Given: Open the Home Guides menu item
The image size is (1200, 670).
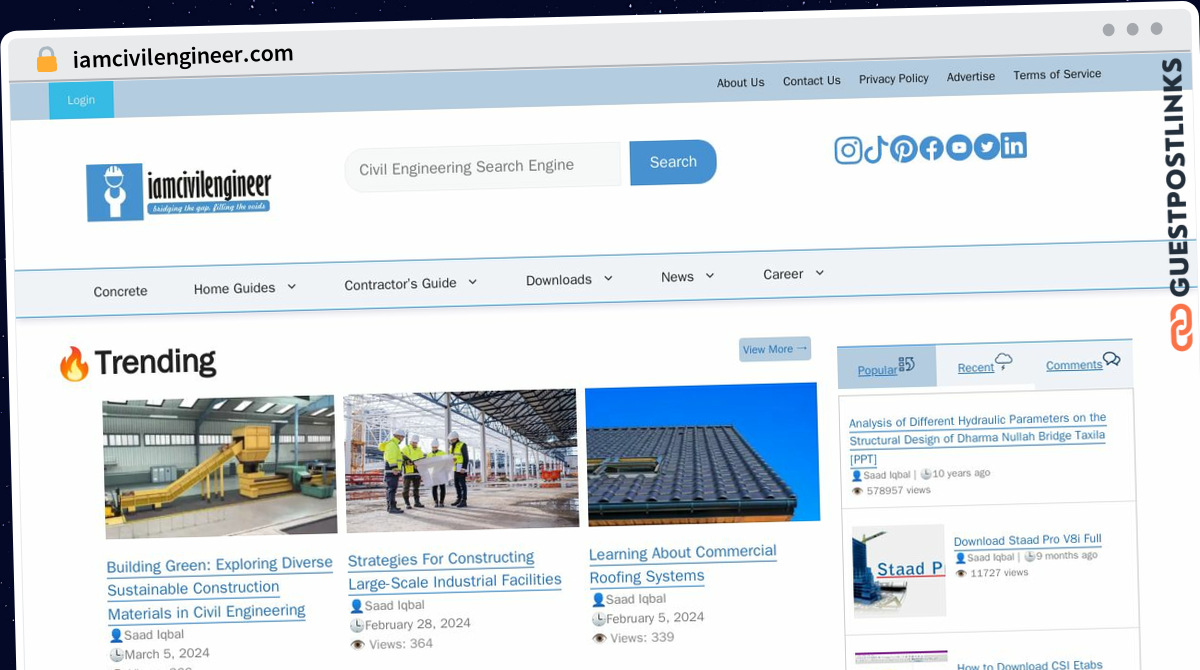Looking at the screenshot, I should click(x=234, y=288).
